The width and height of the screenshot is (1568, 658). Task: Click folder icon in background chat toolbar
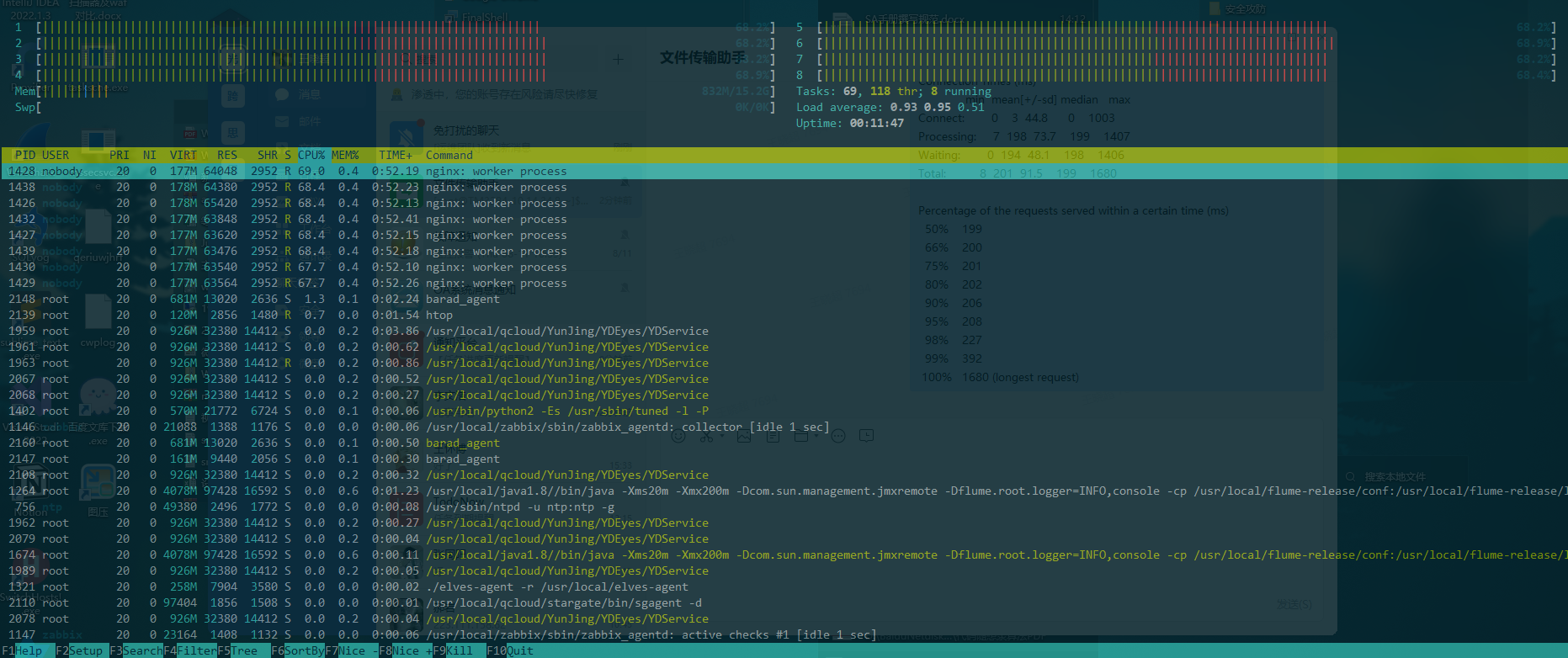pyautogui.click(x=801, y=436)
